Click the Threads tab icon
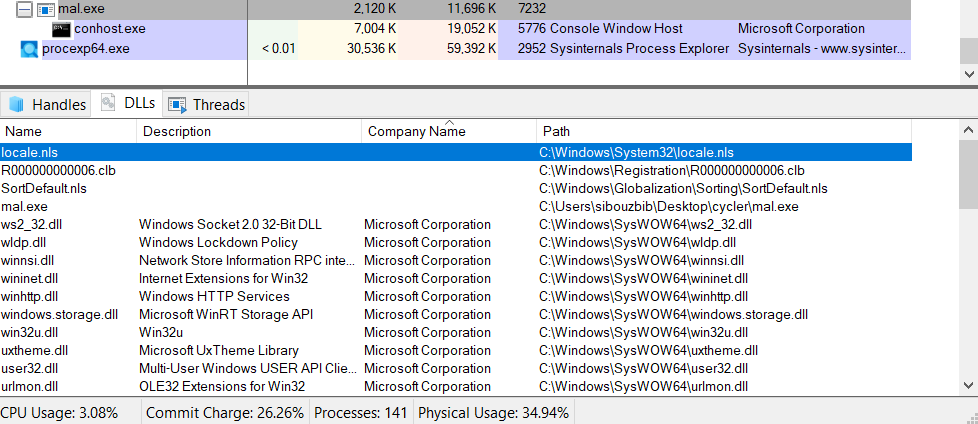Viewport: 978px width, 424px height. (177, 104)
